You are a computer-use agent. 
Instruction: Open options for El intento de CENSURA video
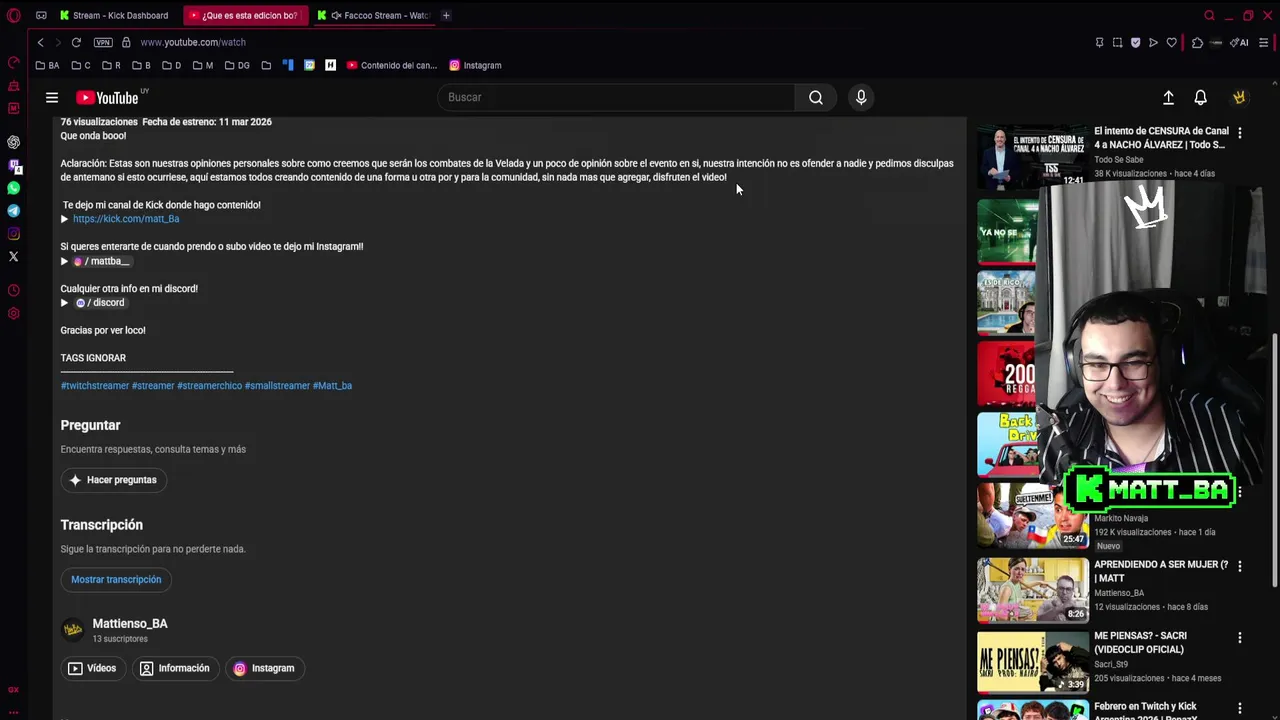[1240, 132]
